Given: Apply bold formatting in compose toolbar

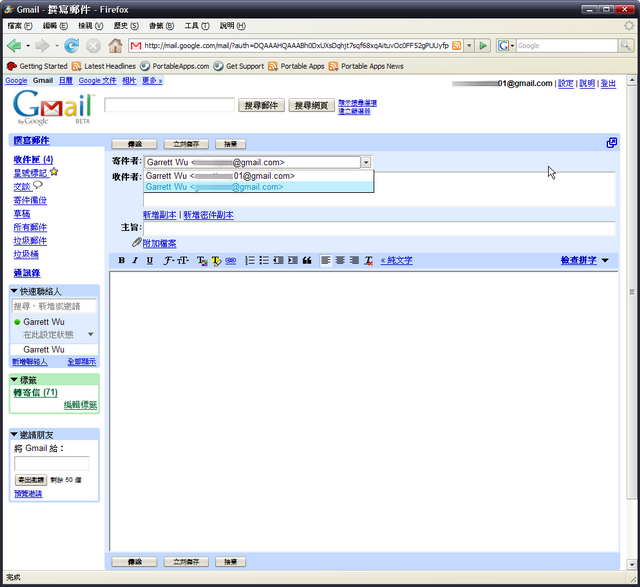Looking at the screenshot, I should 121,260.
